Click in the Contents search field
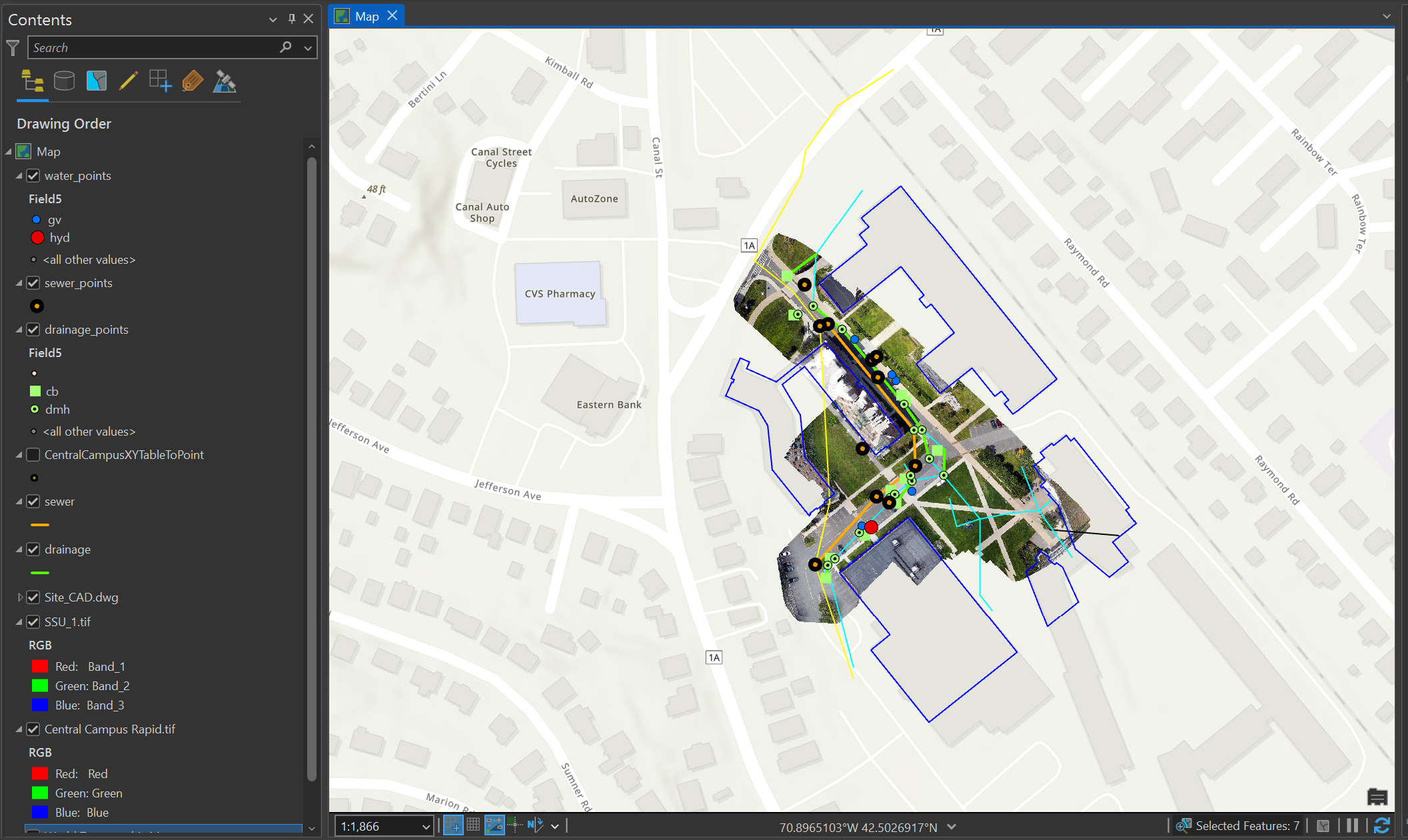 [153, 48]
